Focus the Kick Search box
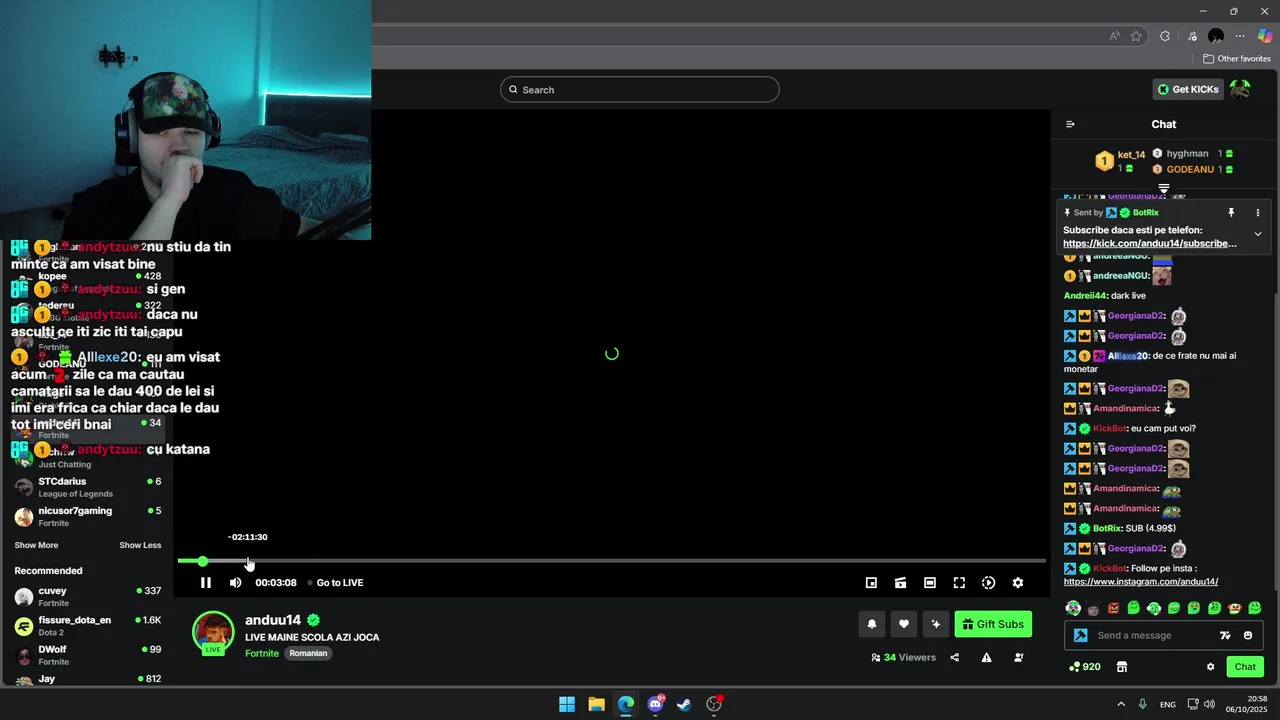Screen dimensions: 1280x720 (x=640, y=90)
